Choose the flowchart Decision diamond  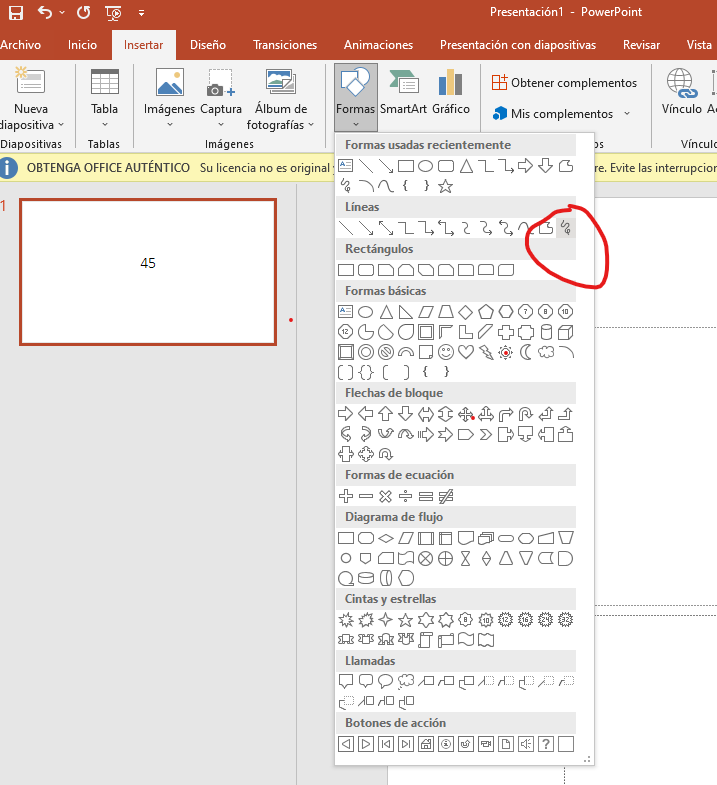click(x=386, y=538)
